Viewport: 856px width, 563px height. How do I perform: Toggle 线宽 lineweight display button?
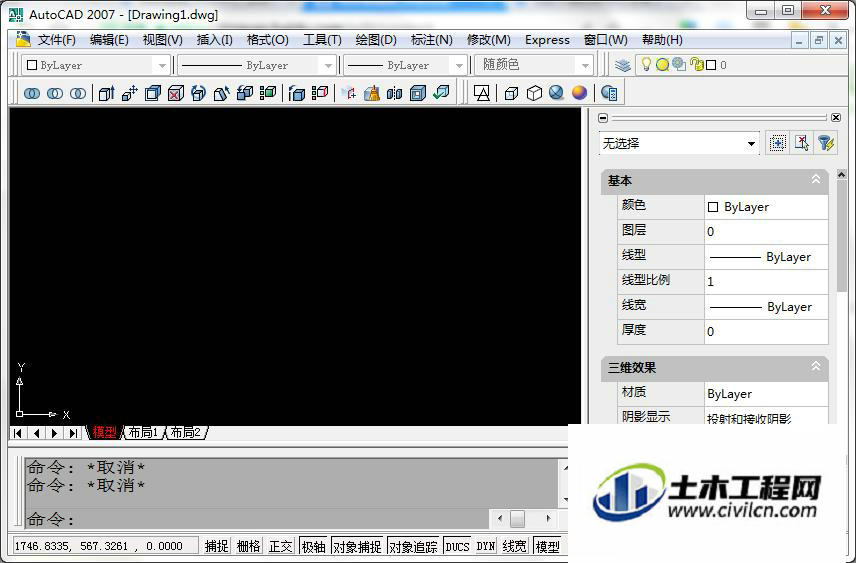pos(514,546)
